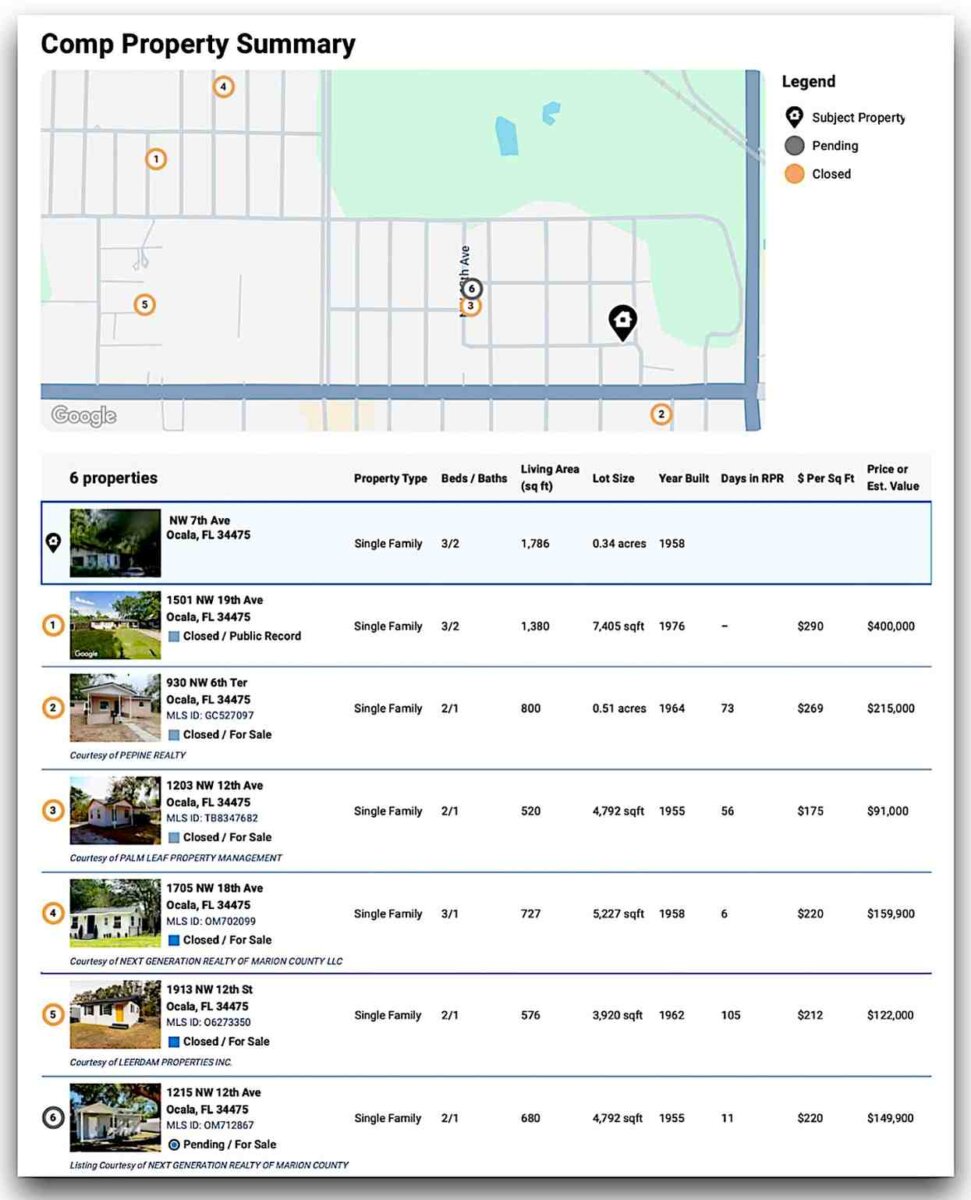Click map marker number 2
Viewport: 971px width, 1200px height.
660,414
